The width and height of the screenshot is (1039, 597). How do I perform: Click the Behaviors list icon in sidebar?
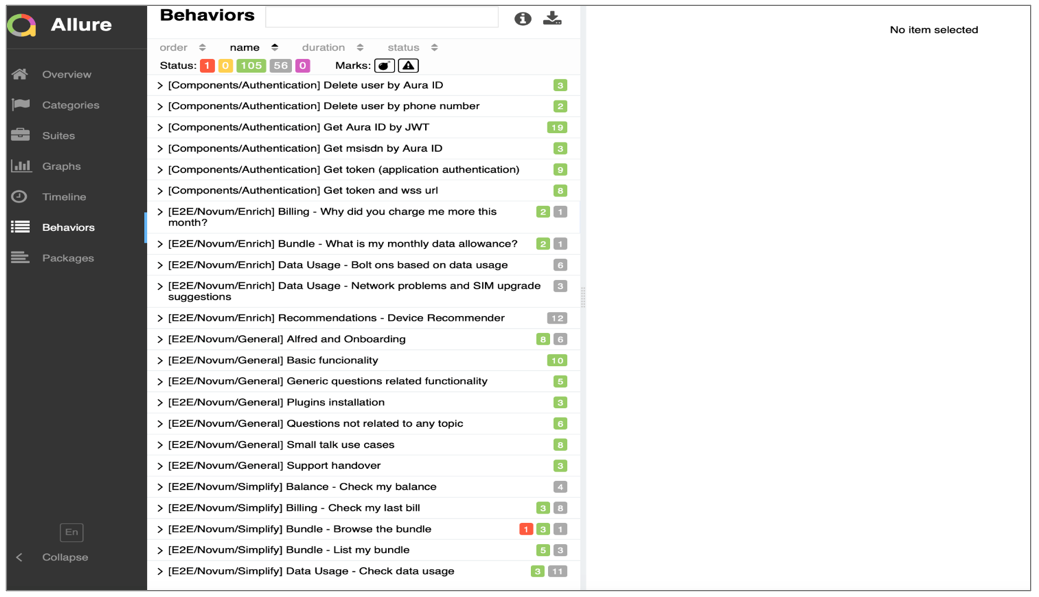tap(21, 227)
